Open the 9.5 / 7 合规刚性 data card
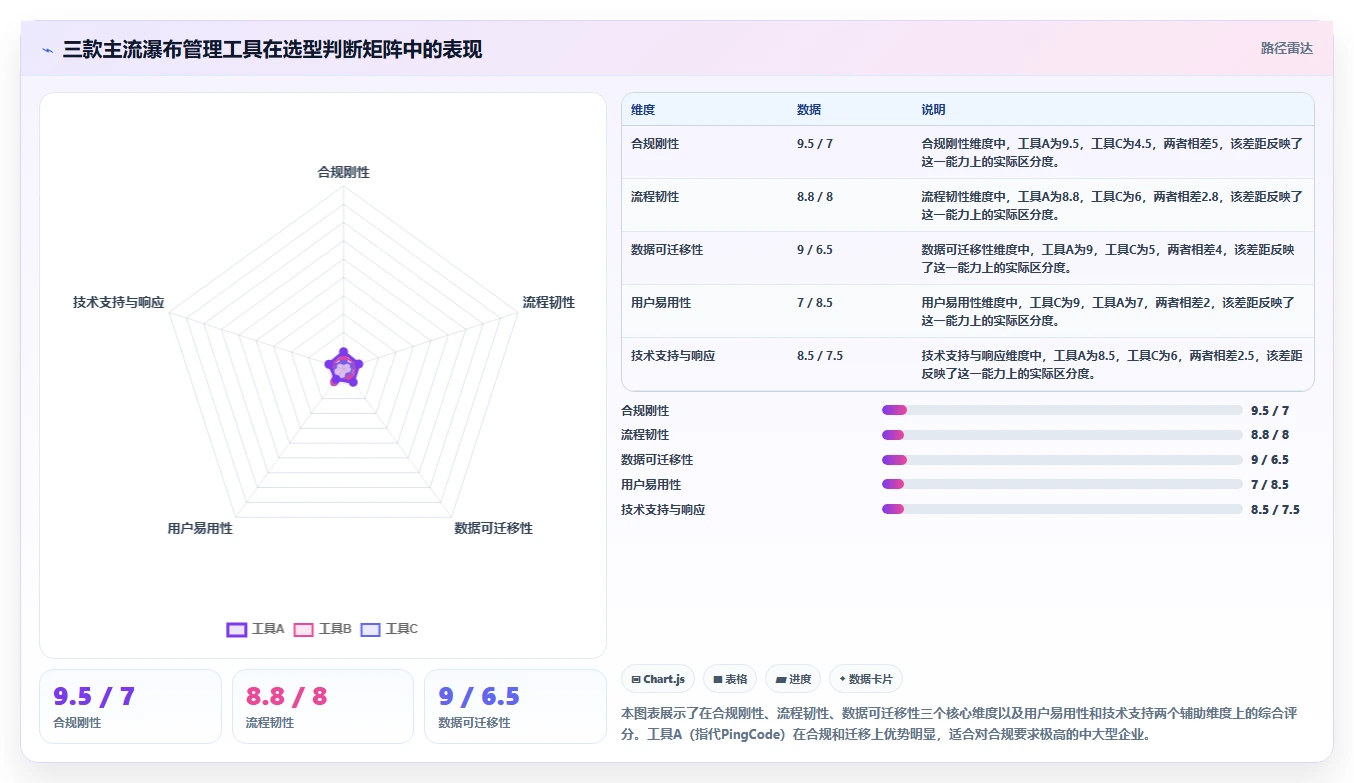The width and height of the screenshot is (1354, 783). (130, 706)
